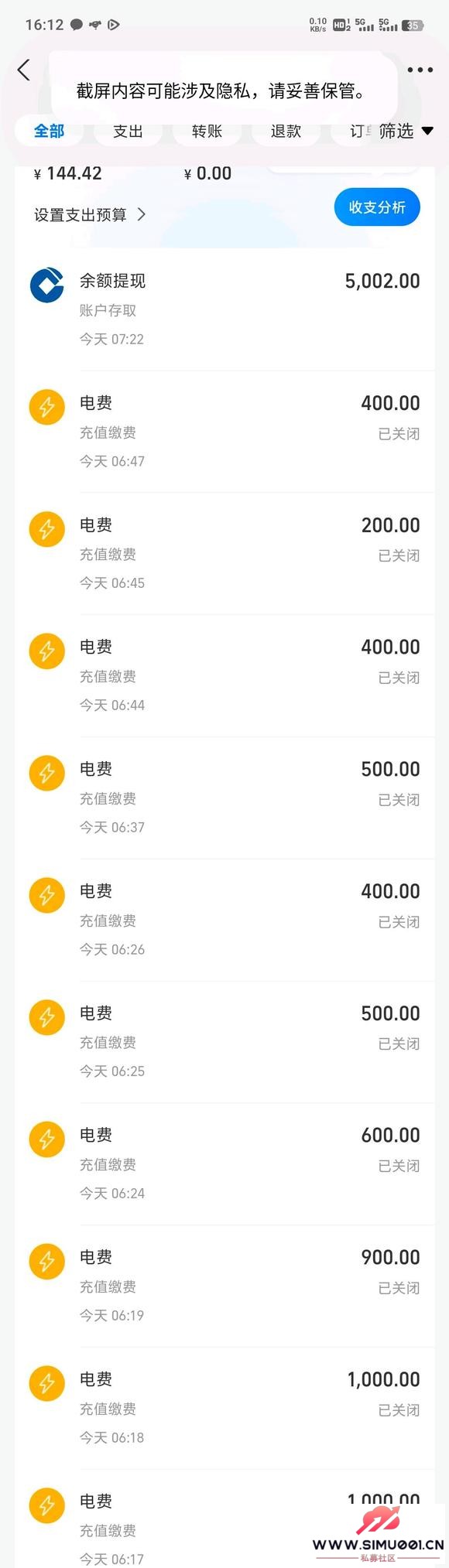Switch to the 退款 tab
The width and height of the screenshot is (449, 1568).
pyautogui.click(x=286, y=131)
